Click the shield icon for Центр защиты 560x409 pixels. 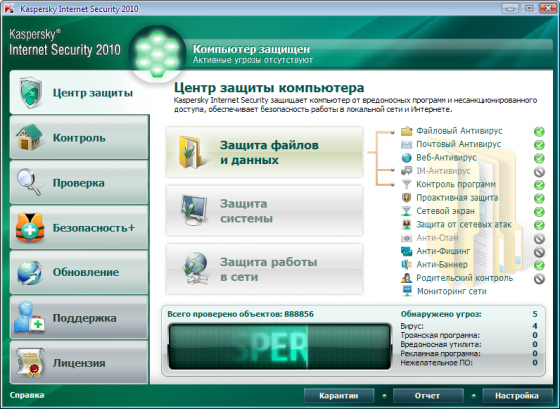coord(31,93)
